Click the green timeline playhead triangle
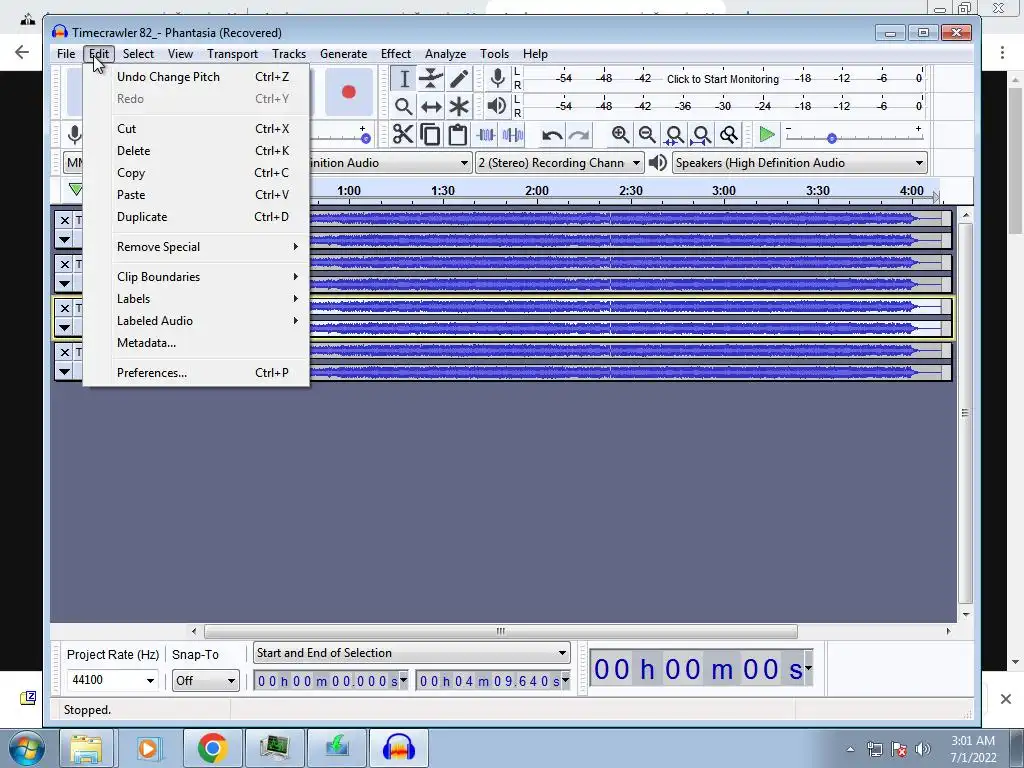The width and height of the screenshot is (1024, 768). pyautogui.click(x=76, y=190)
